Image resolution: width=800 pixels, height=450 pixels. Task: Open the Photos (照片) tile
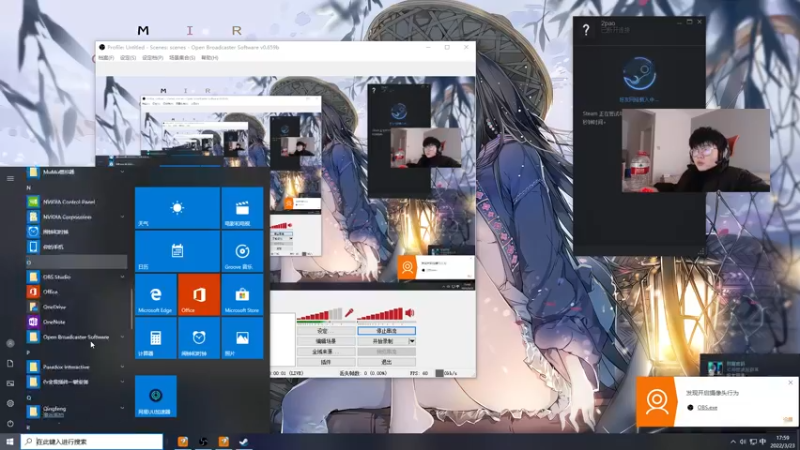coord(242,338)
